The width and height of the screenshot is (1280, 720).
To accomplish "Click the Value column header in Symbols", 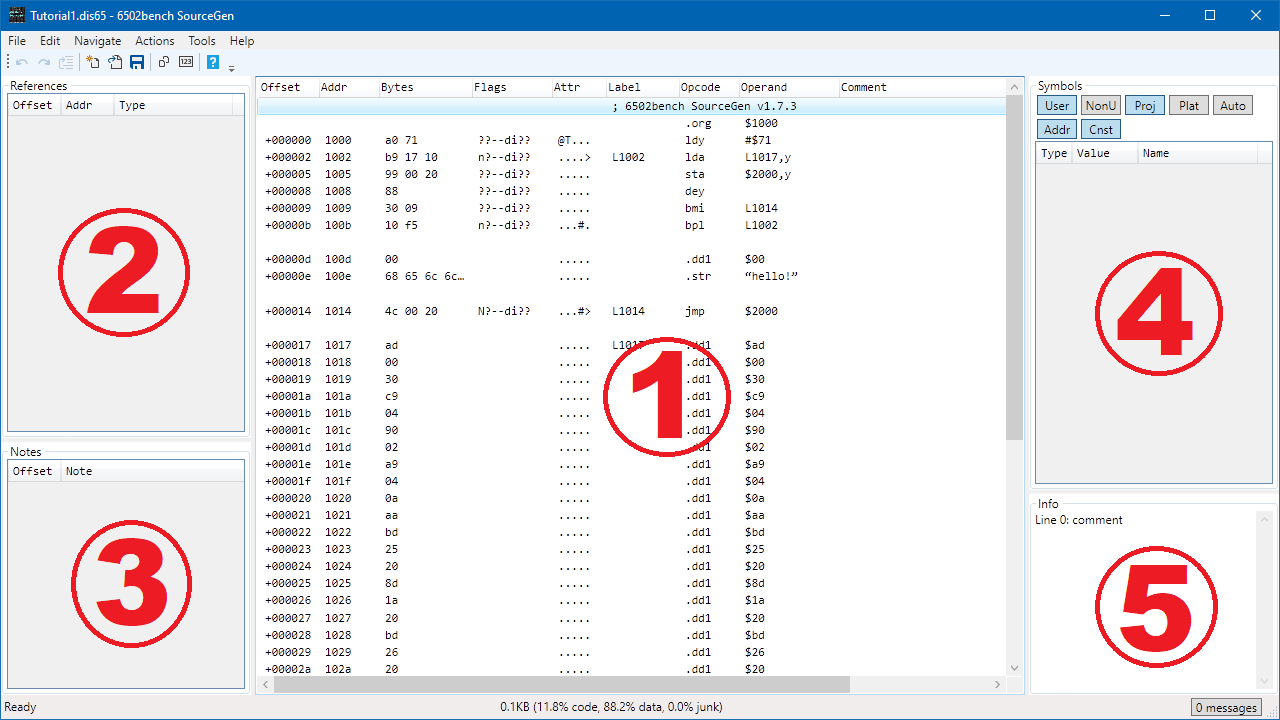I will pos(1105,153).
